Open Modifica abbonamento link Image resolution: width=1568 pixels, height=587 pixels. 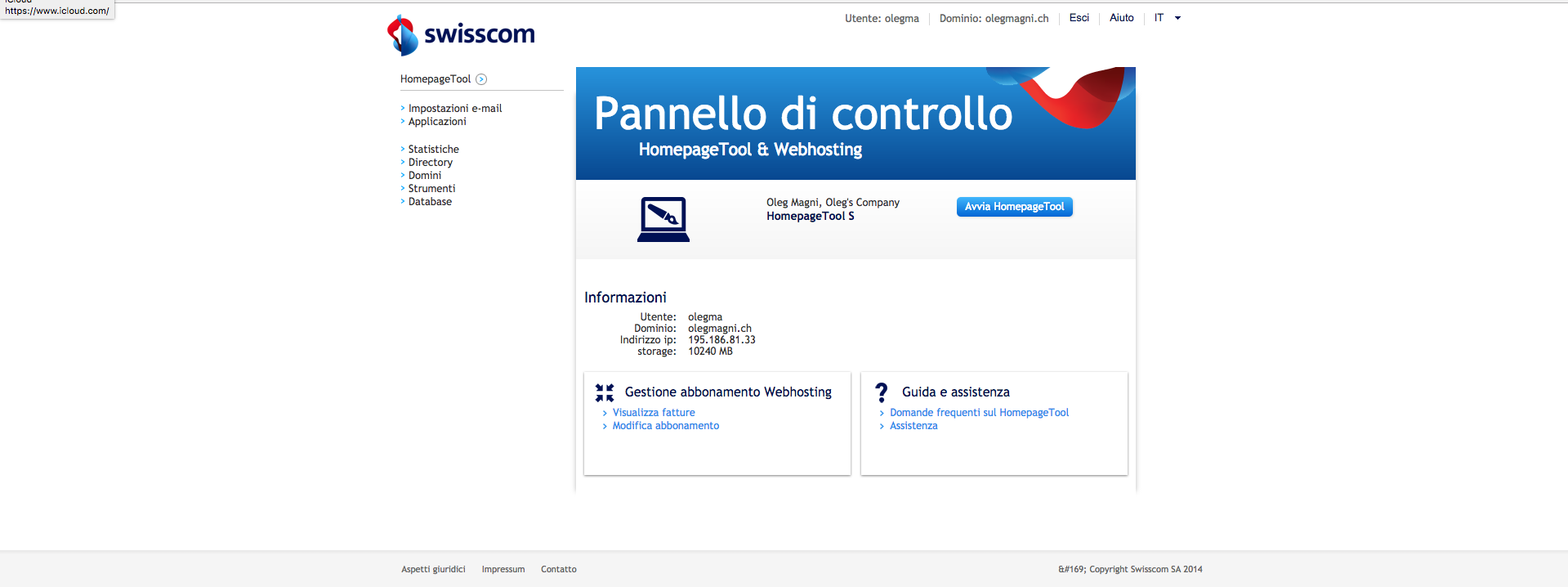pyautogui.click(x=666, y=426)
